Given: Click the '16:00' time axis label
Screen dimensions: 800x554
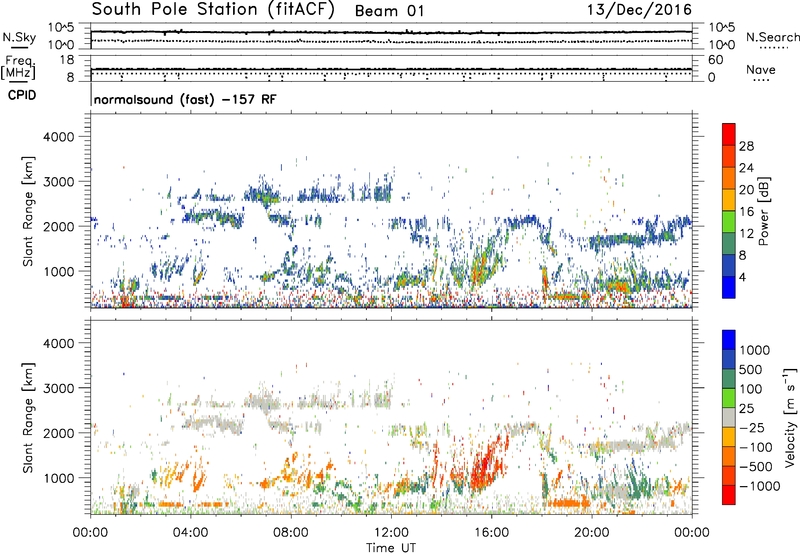Looking at the screenshot, I should coord(491,533).
